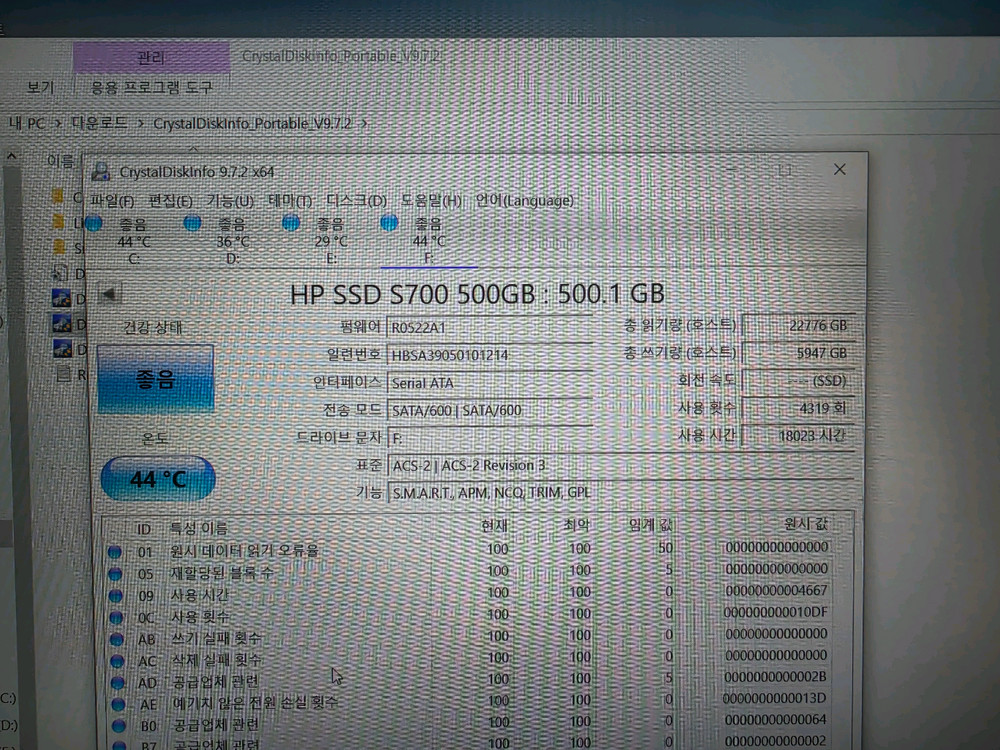Open the 보기 tab in Explorer window
Viewport: 1000px width, 750px height.
(40, 87)
